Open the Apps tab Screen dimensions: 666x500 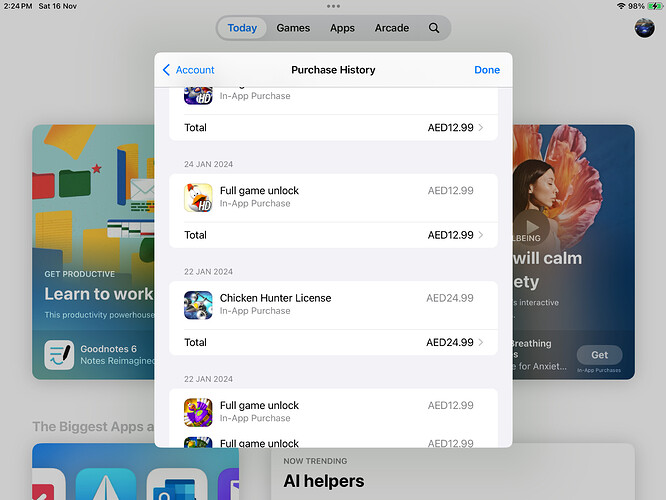342,28
